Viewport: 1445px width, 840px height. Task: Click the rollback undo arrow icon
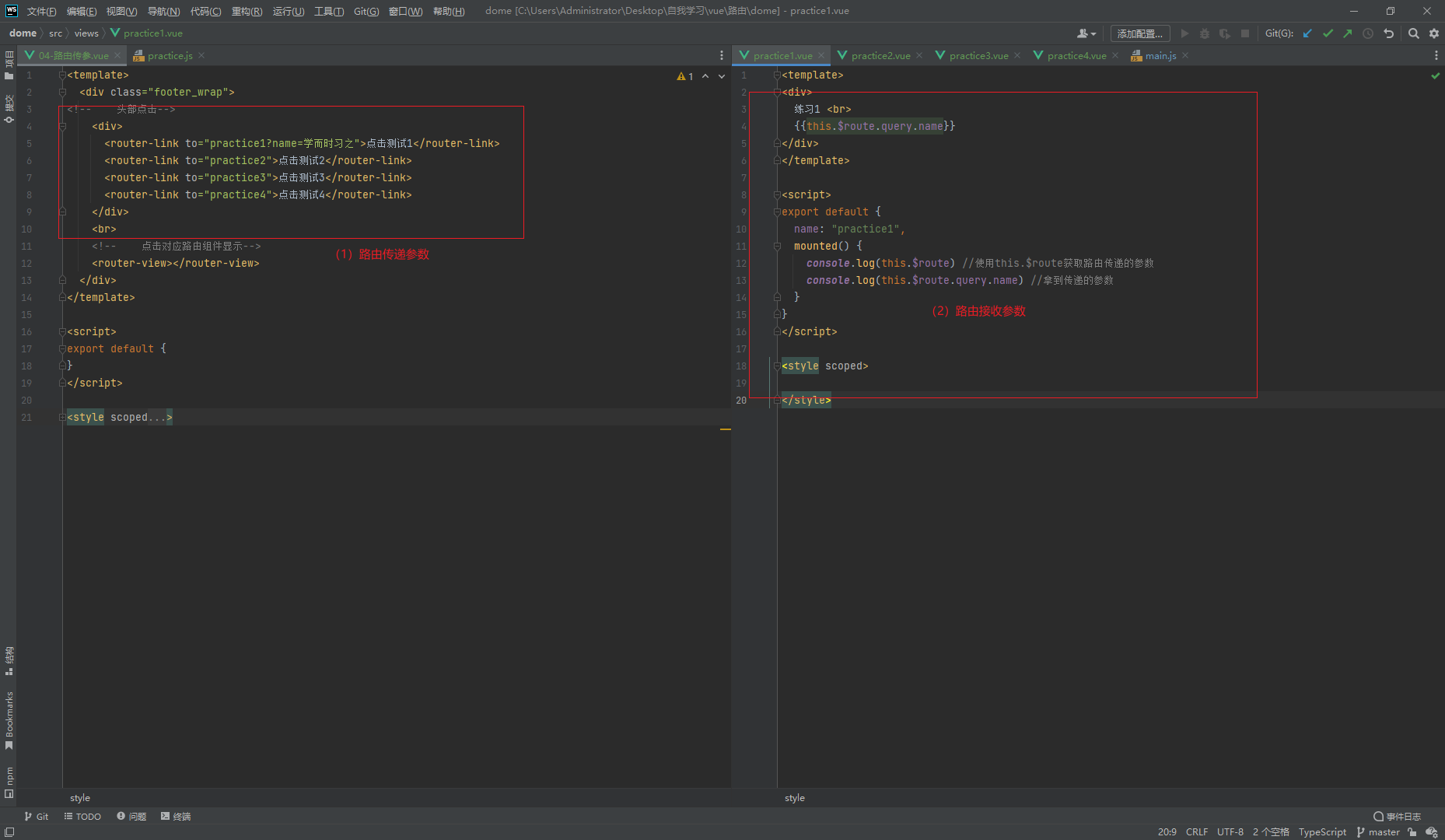(1388, 33)
